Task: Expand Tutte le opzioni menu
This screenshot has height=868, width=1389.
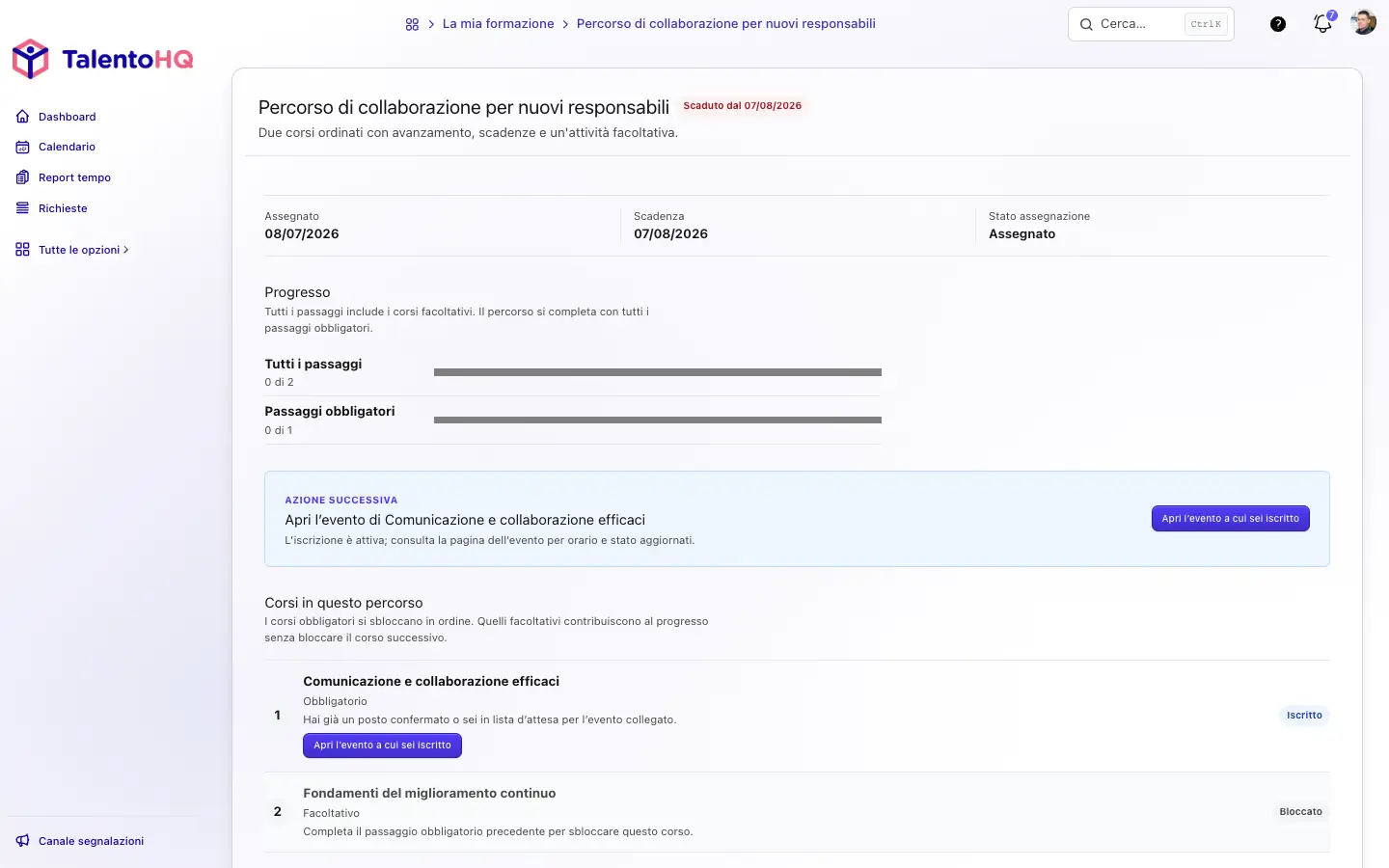Action: pyautogui.click(x=72, y=250)
